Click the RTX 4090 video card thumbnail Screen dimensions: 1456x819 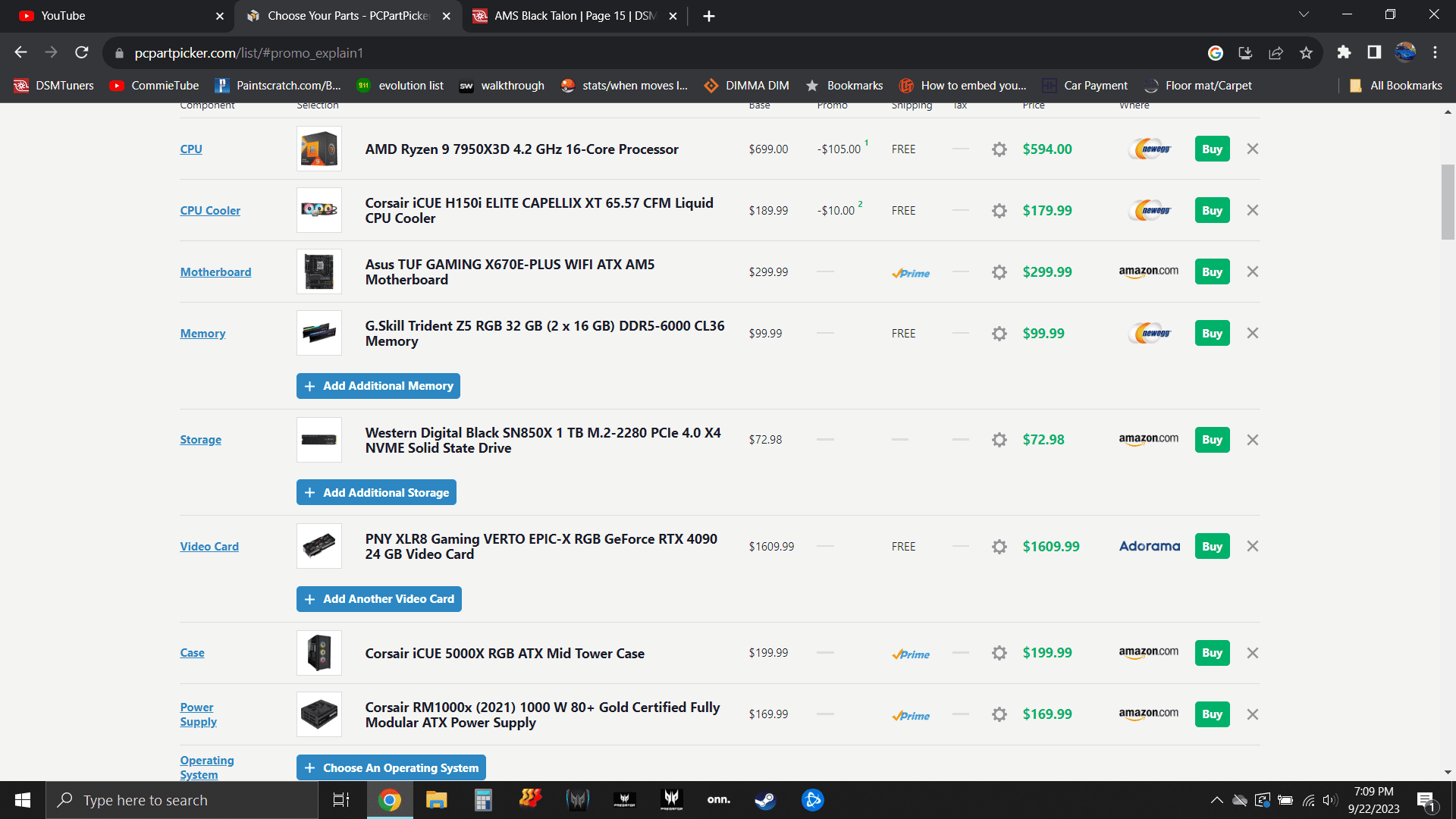pos(319,547)
